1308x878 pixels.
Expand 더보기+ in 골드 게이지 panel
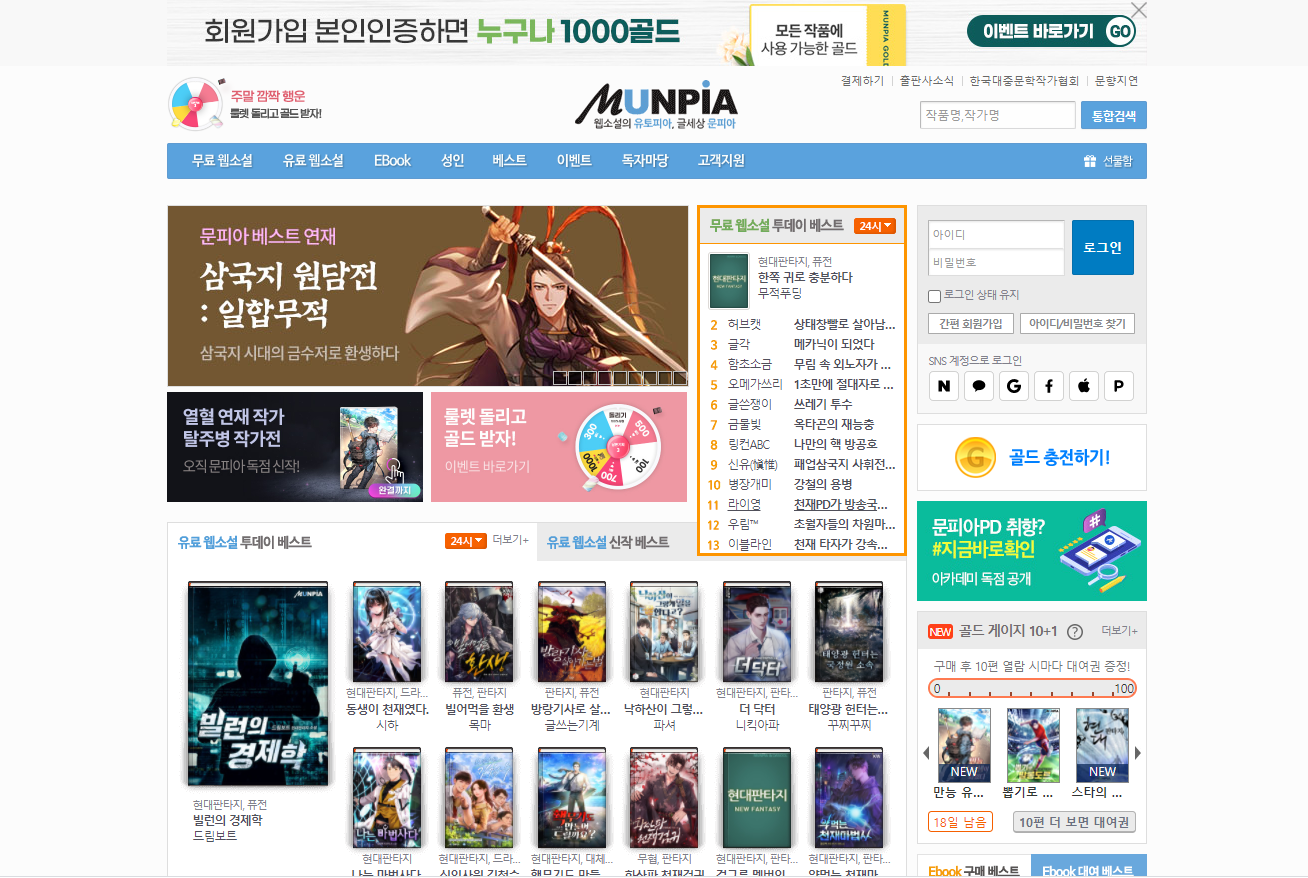(1119, 631)
